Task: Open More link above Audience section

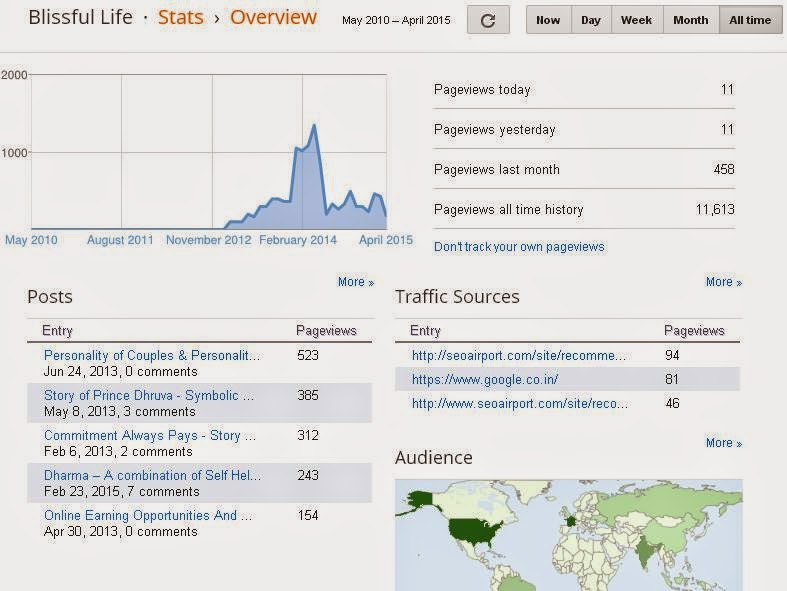Action: coord(724,443)
